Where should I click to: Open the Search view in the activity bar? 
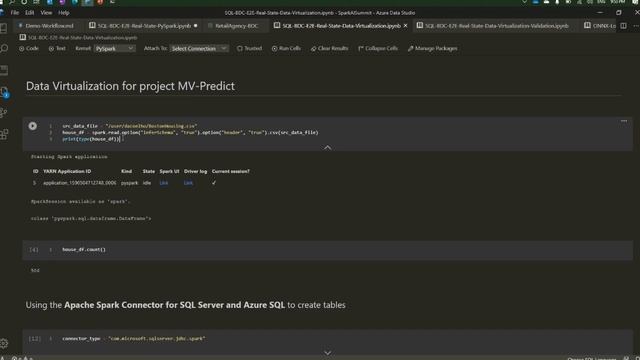[x=4, y=49]
